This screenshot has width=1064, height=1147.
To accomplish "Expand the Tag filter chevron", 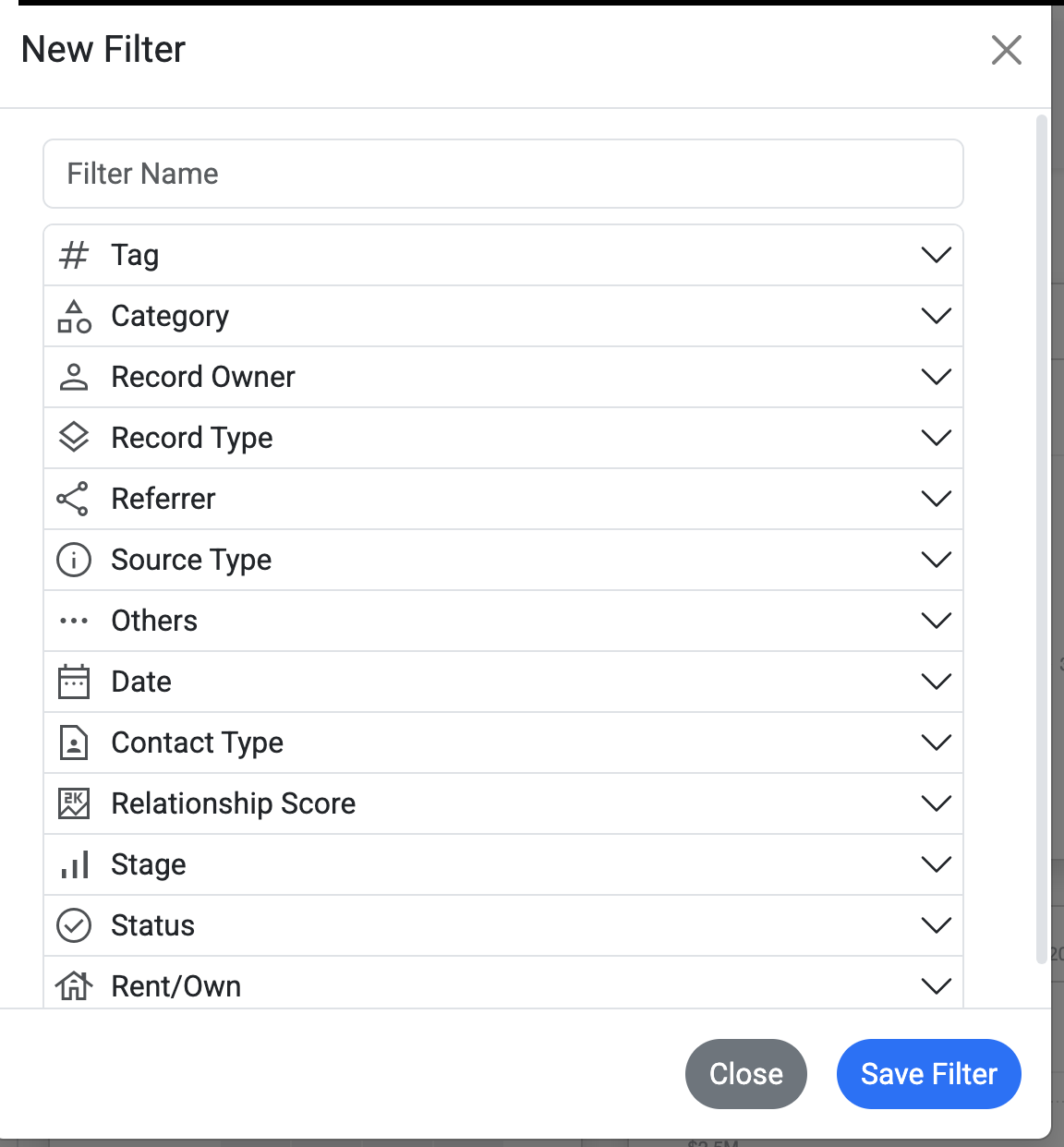I will point(936,255).
